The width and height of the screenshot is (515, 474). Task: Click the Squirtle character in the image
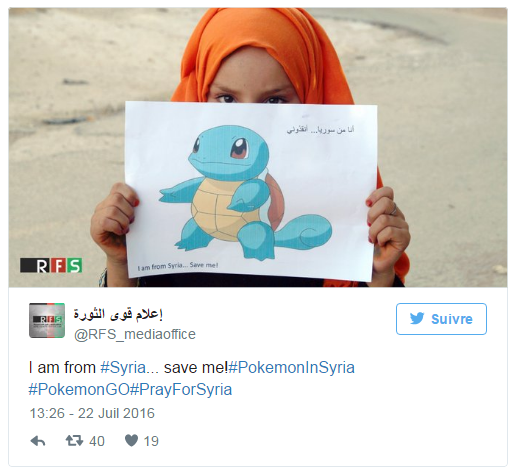coord(246,193)
